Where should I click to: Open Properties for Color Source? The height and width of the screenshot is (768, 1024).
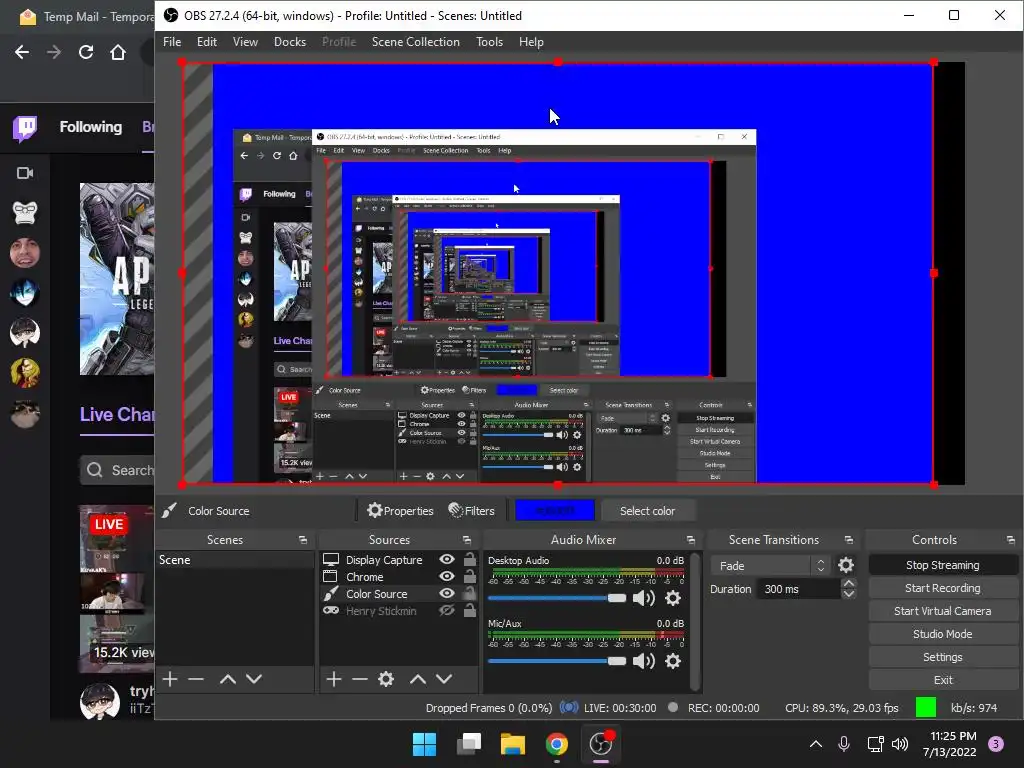click(x=400, y=511)
